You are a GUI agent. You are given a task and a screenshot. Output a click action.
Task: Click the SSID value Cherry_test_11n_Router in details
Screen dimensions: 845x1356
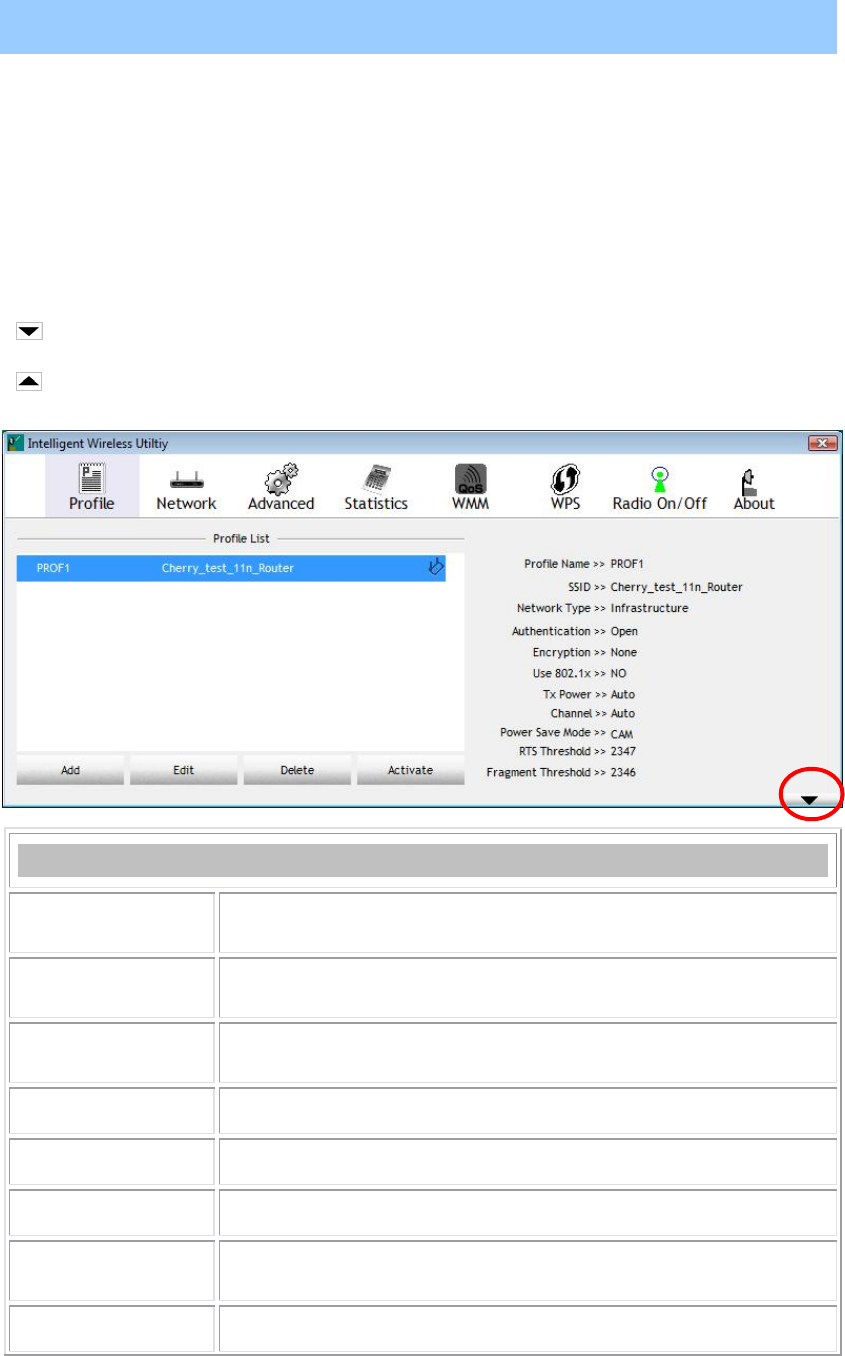677,587
